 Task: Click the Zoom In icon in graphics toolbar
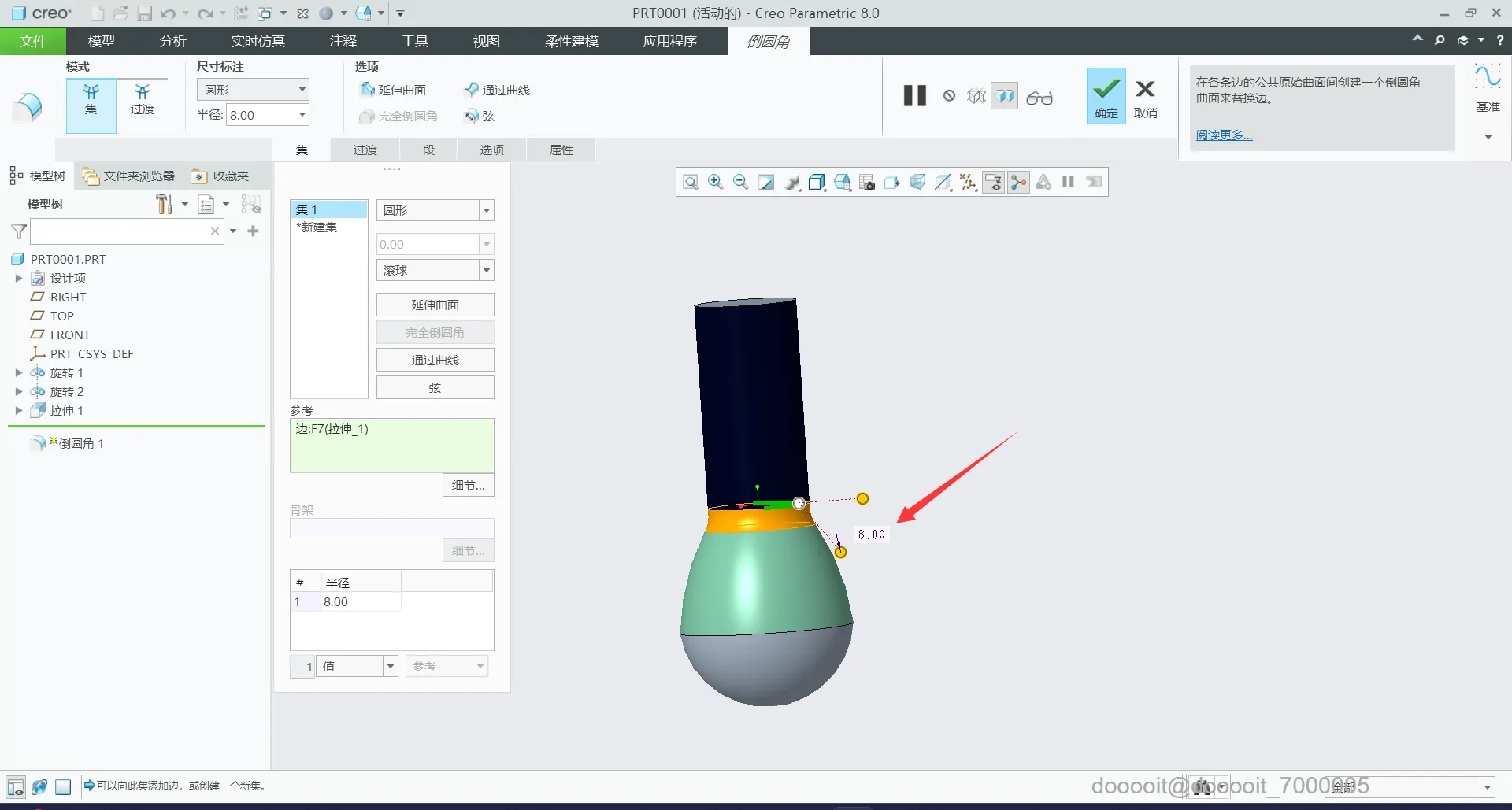[x=715, y=183]
